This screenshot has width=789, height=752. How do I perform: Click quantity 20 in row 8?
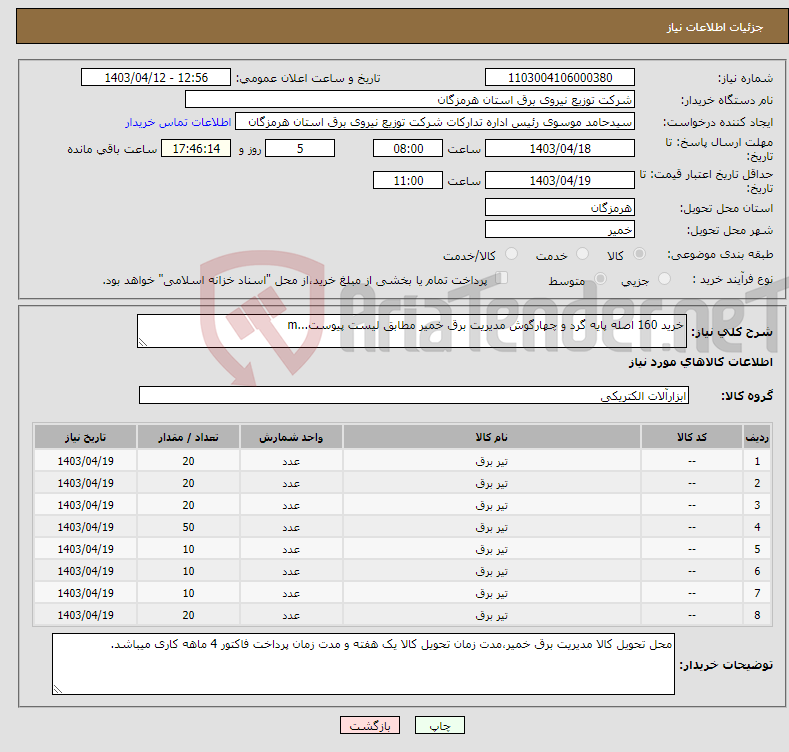(x=188, y=615)
